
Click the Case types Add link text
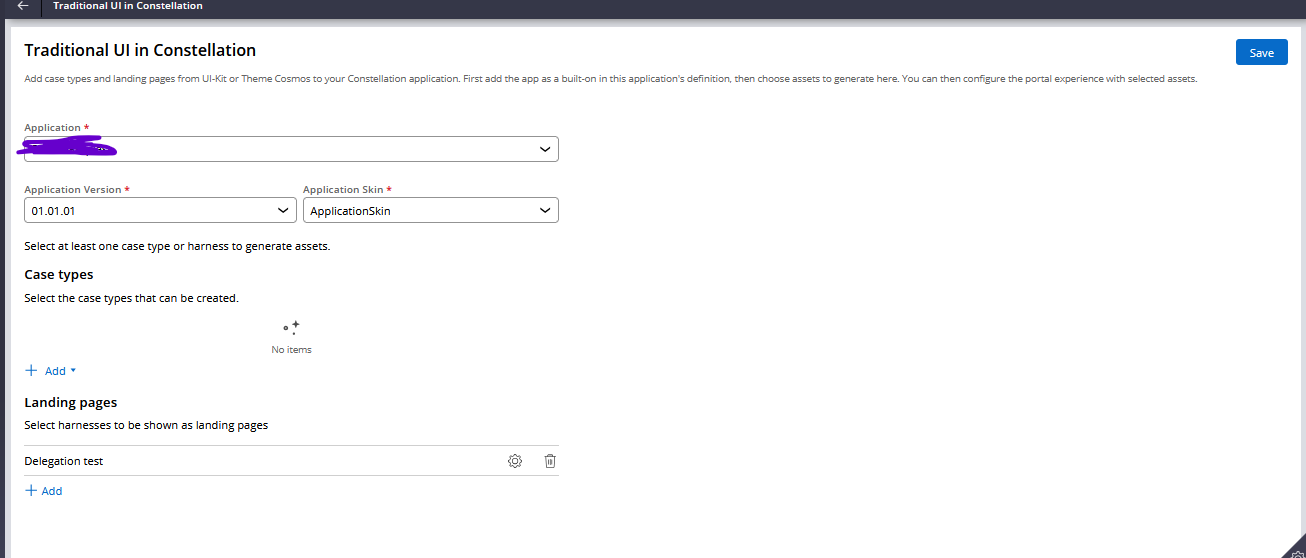click(x=55, y=371)
